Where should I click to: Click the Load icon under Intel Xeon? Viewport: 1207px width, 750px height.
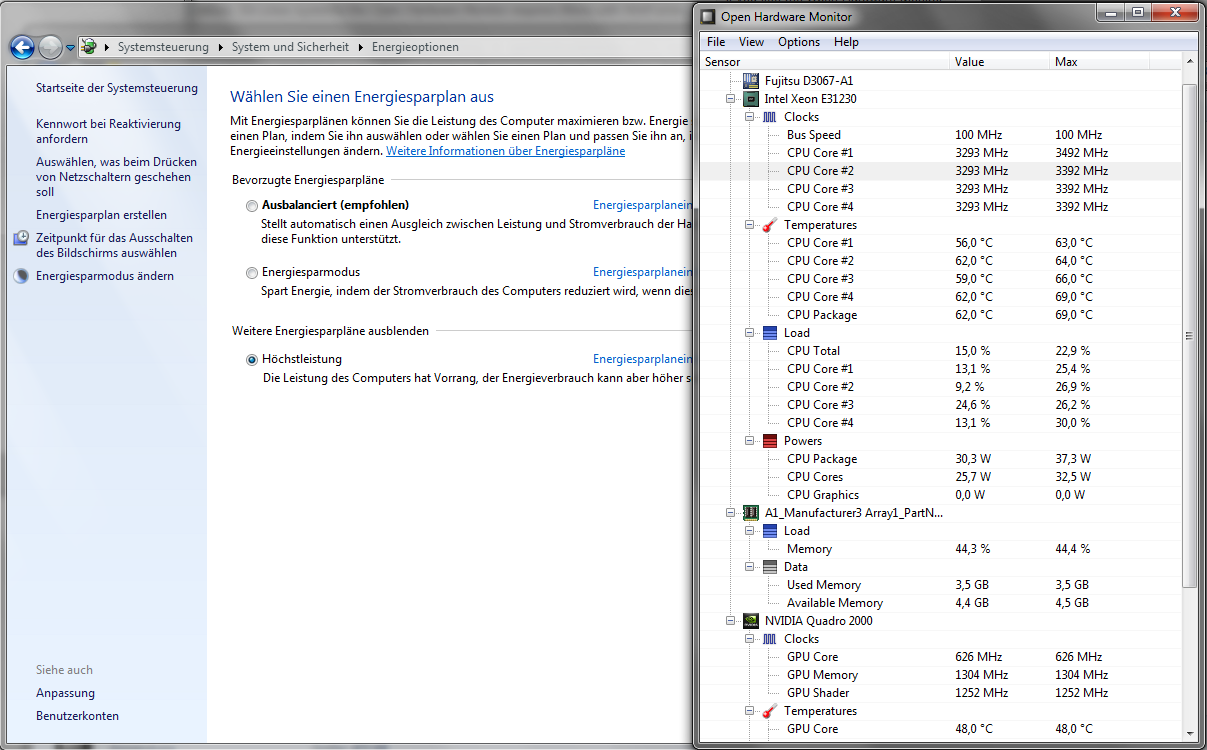pyautogui.click(x=769, y=333)
